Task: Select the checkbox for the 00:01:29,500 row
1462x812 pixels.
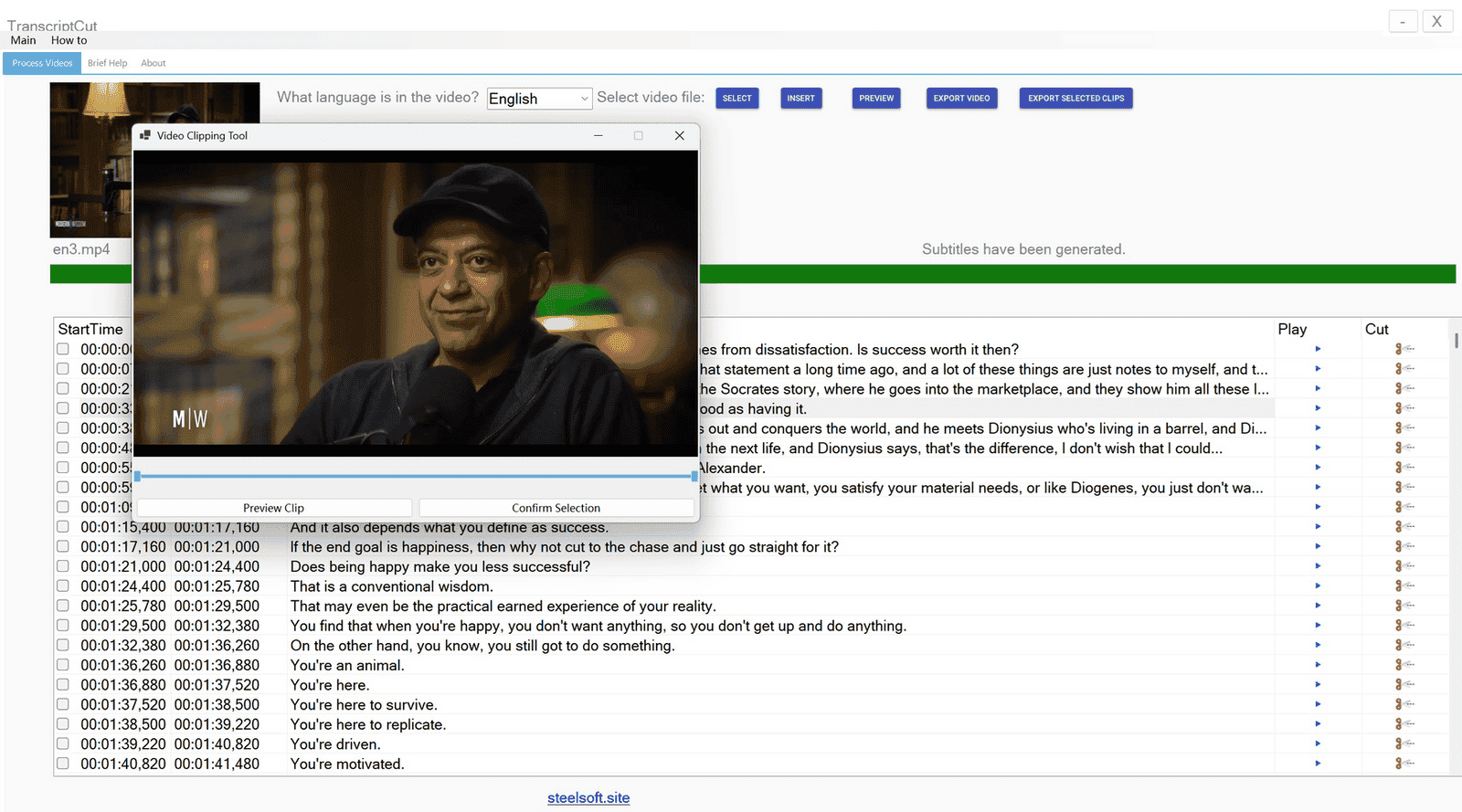Action: (x=63, y=626)
